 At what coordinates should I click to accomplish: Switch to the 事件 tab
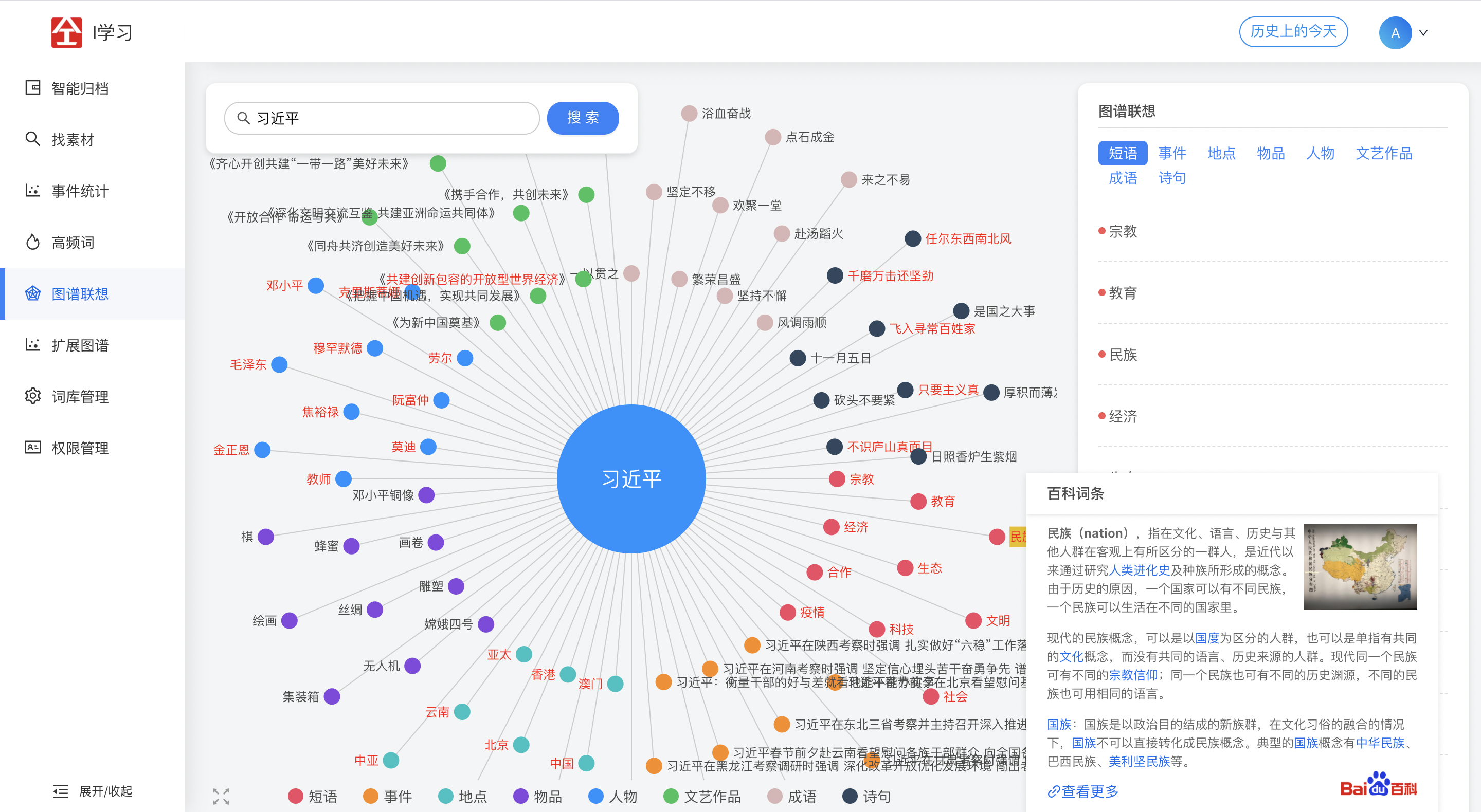point(1172,153)
